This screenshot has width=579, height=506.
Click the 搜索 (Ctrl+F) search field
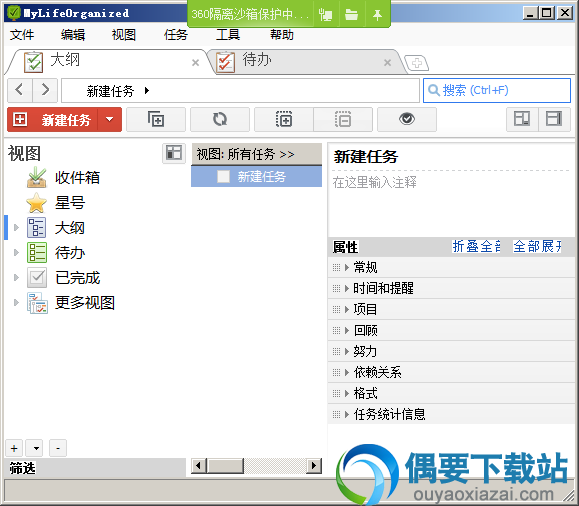(x=497, y=90)
